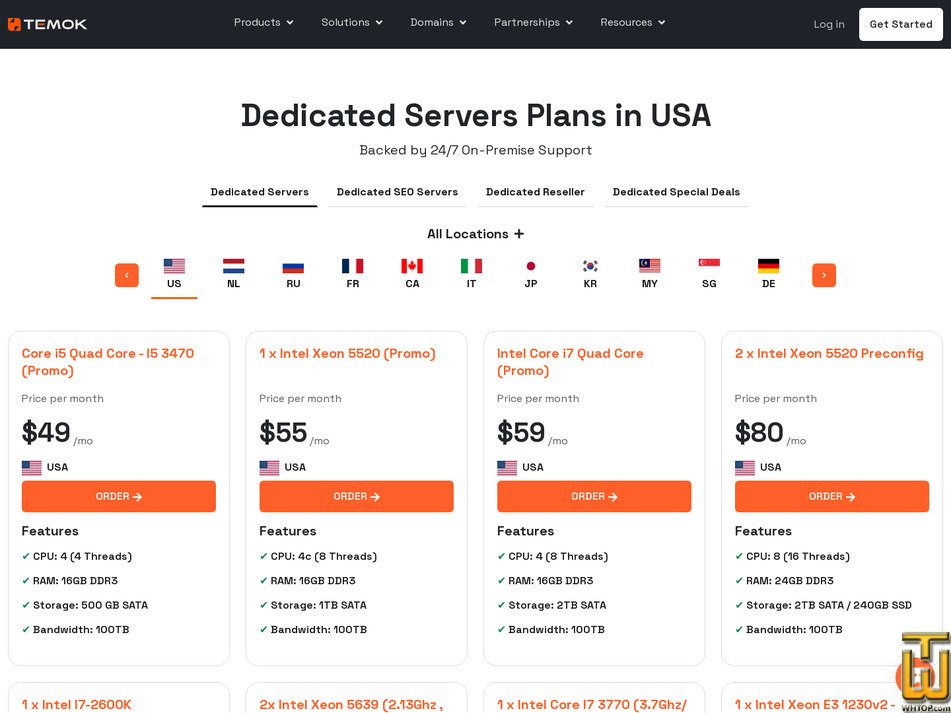Open the Products dropdown menu
This screenshot has height=713, width=951.
[x=263, y=22]
